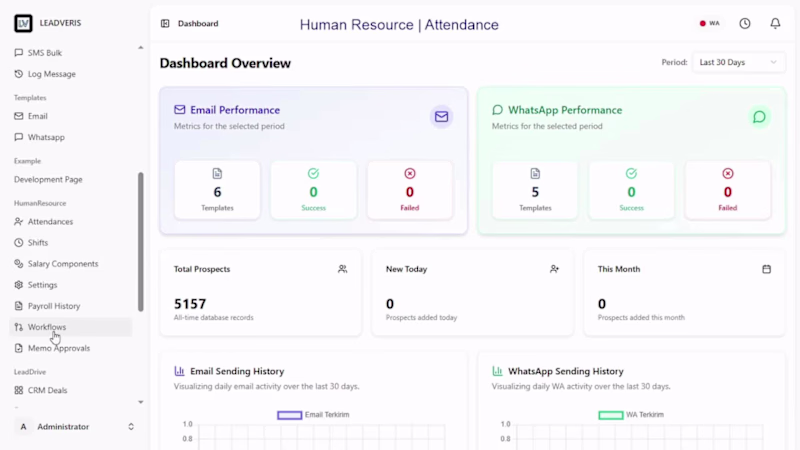Open the Period Last 30 Days dropdown
Screen dimensions: 800x450
click(x=738, y=62)
